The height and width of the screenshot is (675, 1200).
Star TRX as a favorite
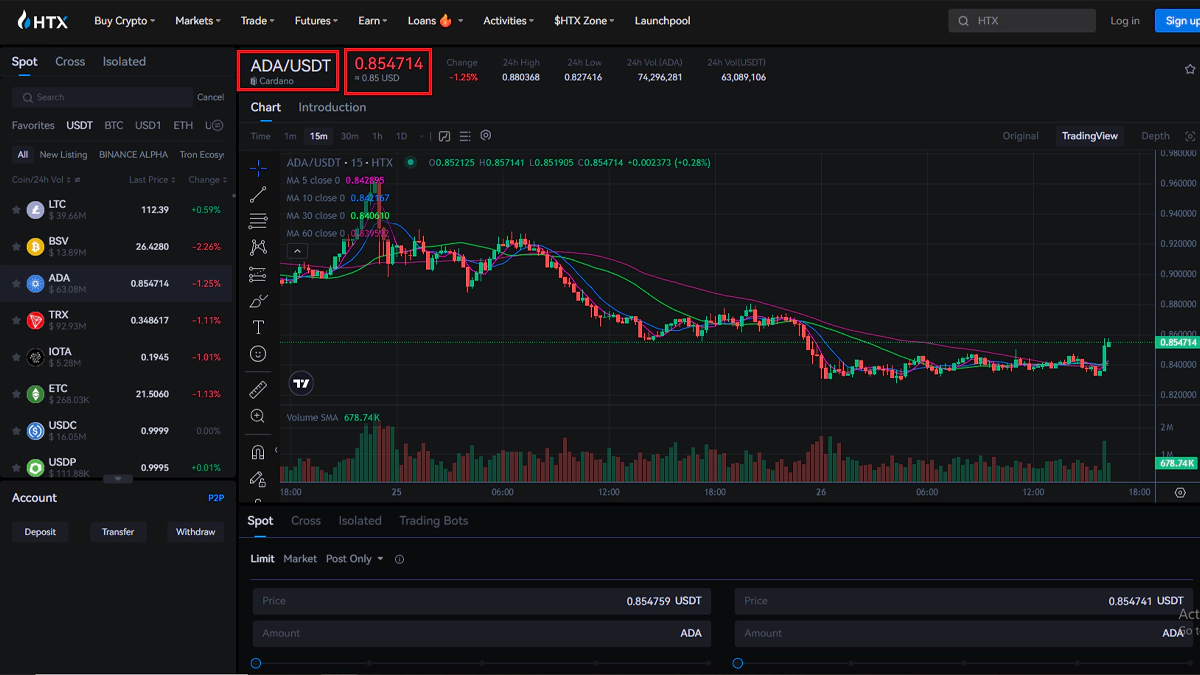(x=16, y=320)
